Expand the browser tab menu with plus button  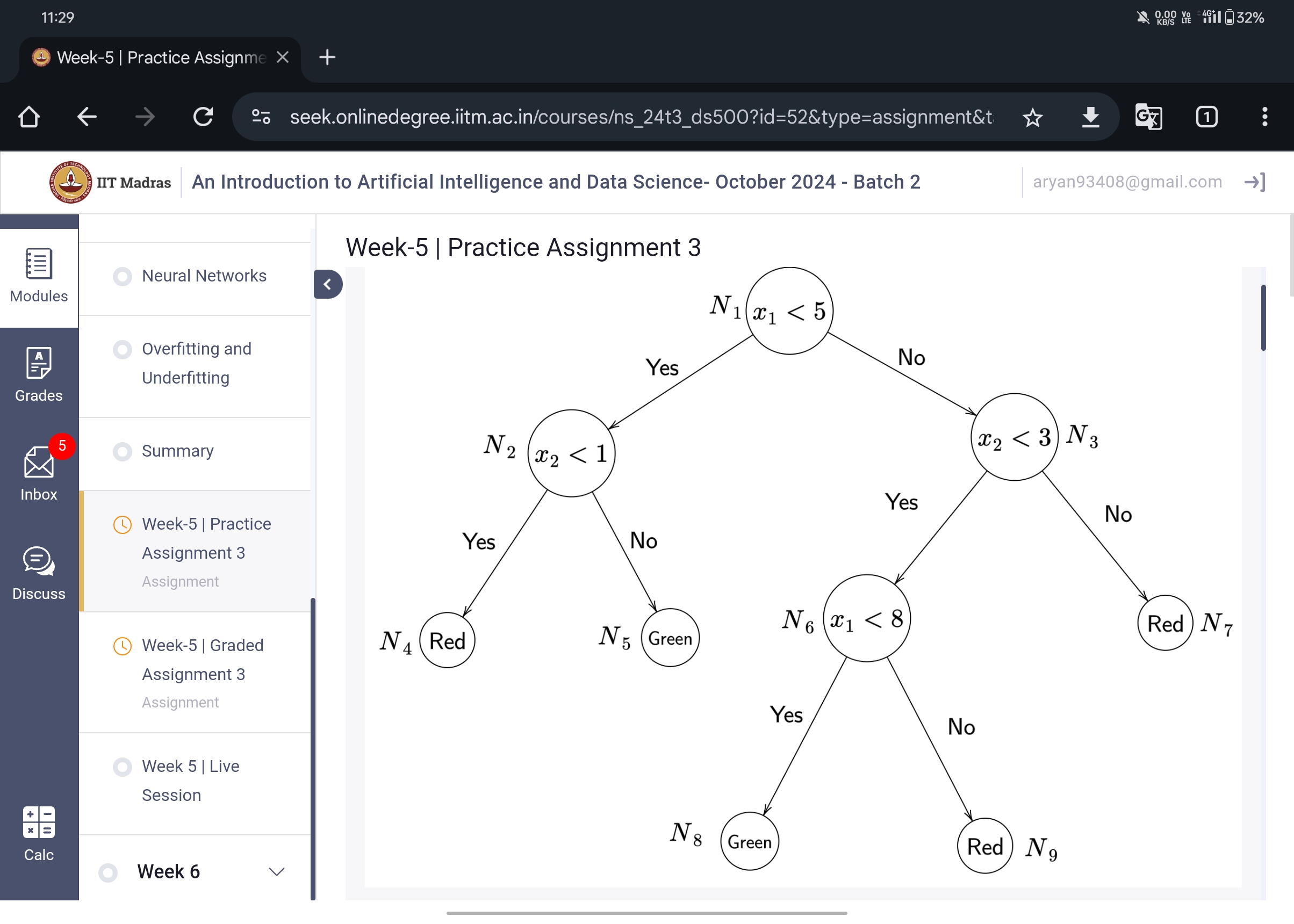pyautogui.click(x=327, y=58)
